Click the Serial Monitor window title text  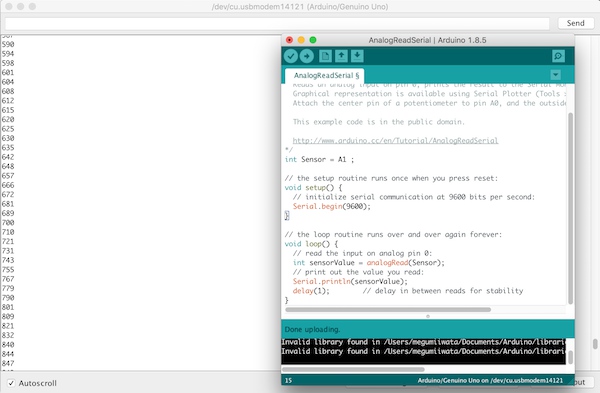[300, 7]
